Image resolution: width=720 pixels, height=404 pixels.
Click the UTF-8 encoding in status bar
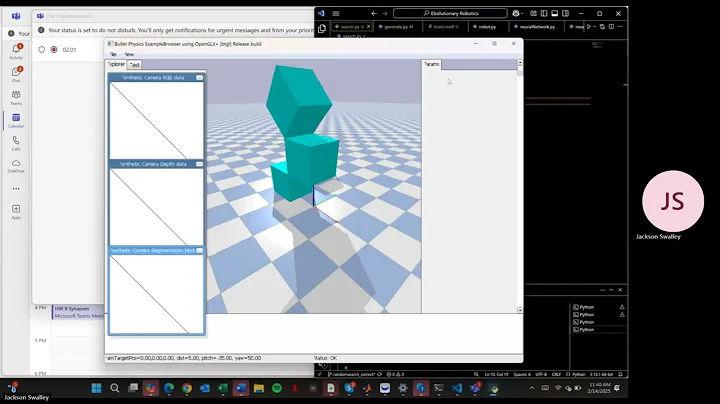coord(541,374)
